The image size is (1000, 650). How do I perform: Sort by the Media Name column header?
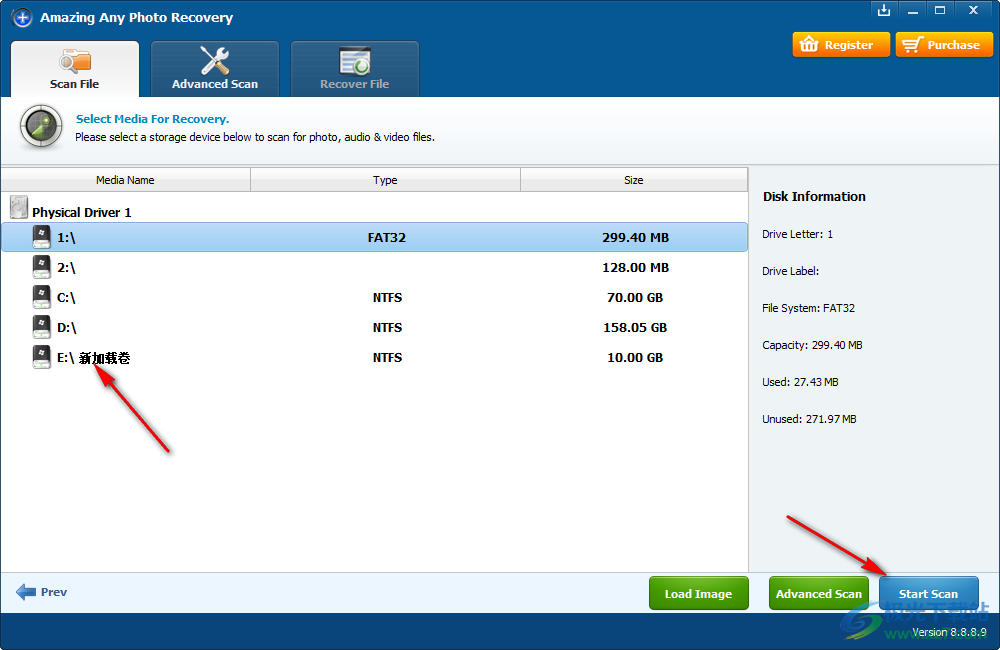[125, 180]
